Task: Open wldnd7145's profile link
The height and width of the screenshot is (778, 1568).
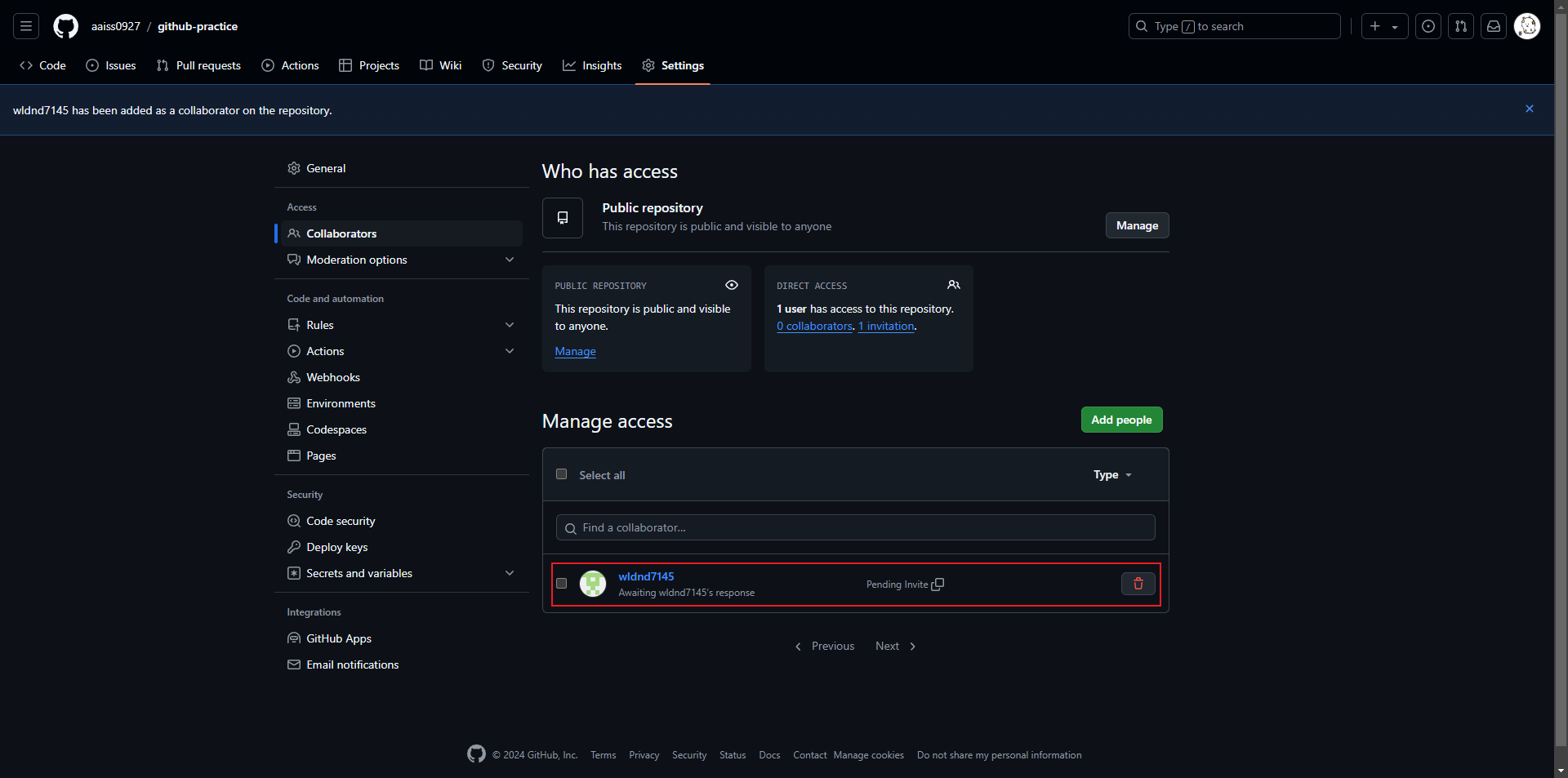Action: click(x=646, y=576)
